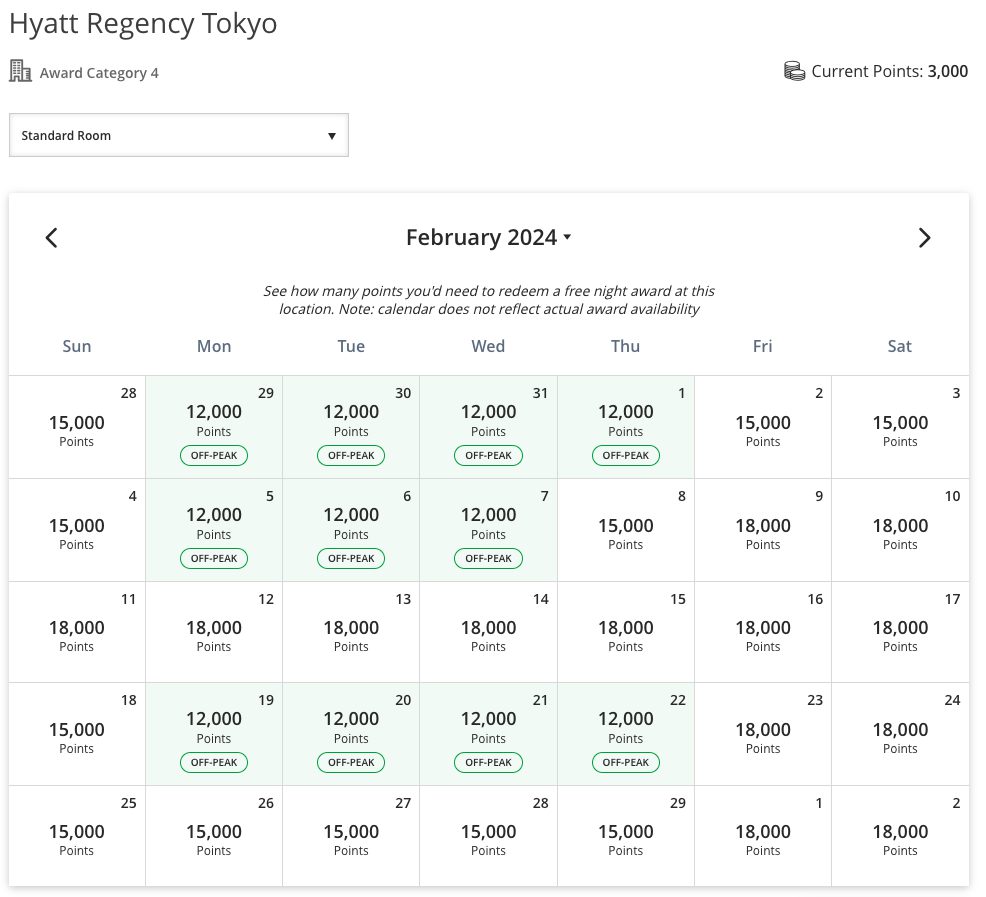Click the Current Points 3,000 value

click(x=949, y=71)
